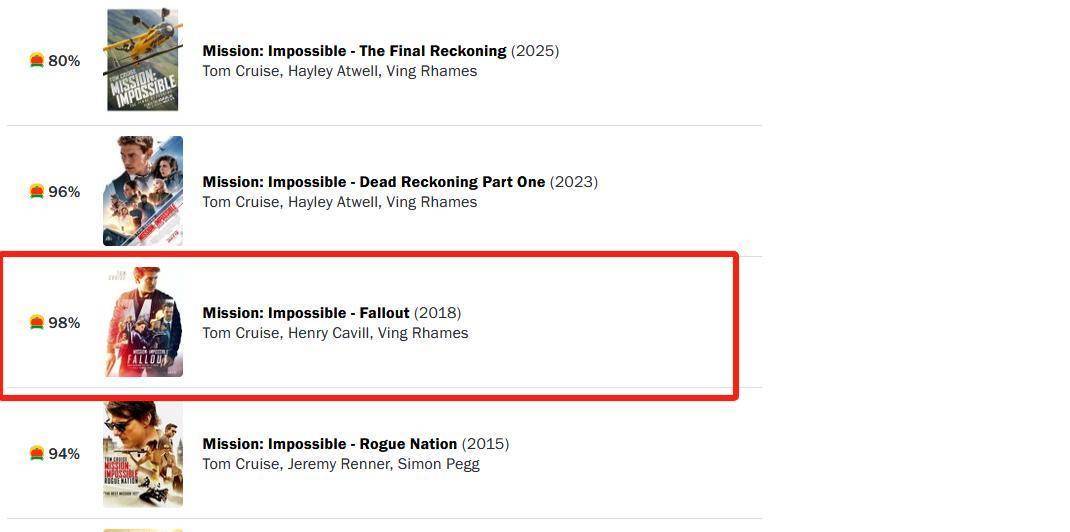This screenshot has height=532, width=1070.
Task: Click the tomato icon beside the 98% score
Action: pyautogui.click(x=37, y=323)
